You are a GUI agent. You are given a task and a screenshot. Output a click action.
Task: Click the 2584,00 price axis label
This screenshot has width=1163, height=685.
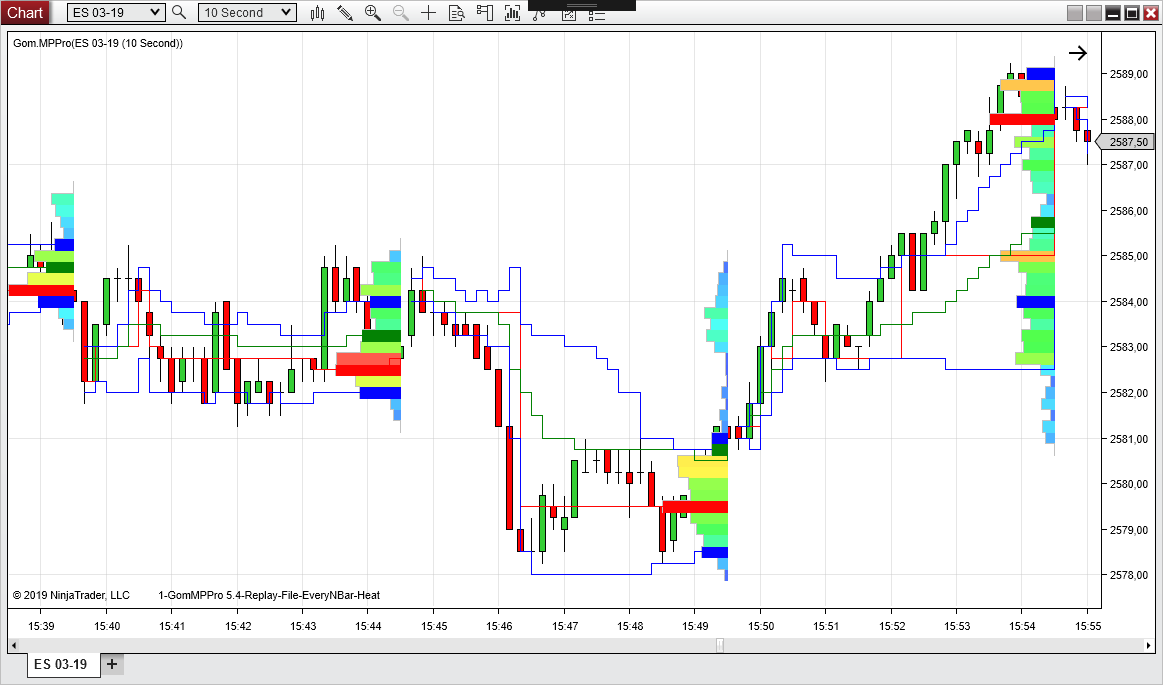(1130, 302)
